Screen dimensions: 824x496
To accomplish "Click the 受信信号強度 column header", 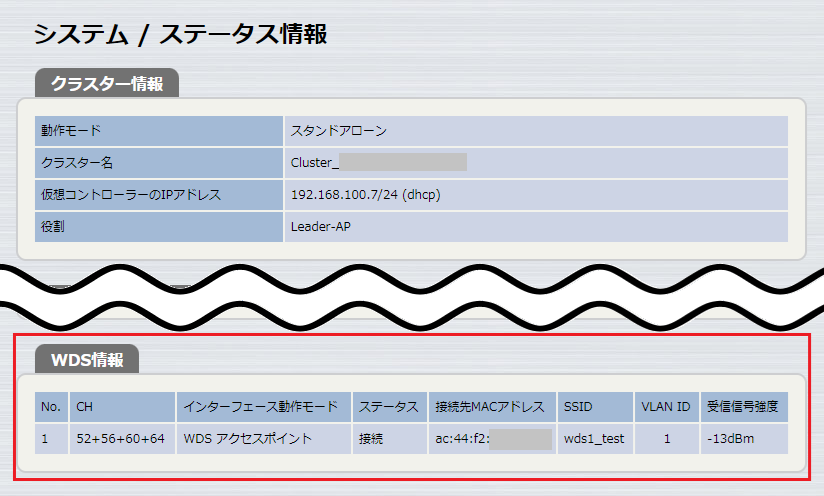I will pos(744,407).
